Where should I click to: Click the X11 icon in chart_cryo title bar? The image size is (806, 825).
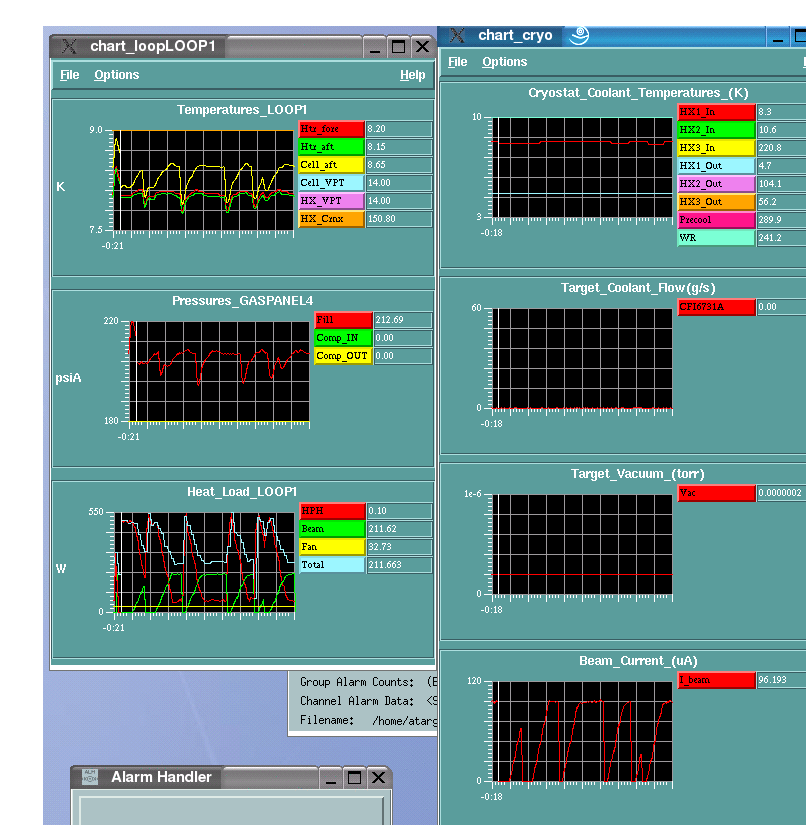457,35
